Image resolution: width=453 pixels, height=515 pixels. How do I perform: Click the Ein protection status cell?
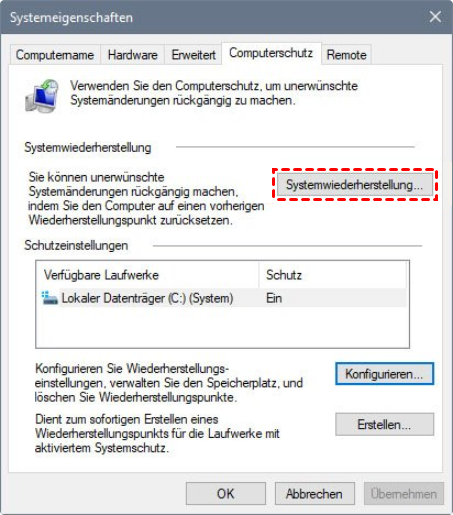point(274,298)
